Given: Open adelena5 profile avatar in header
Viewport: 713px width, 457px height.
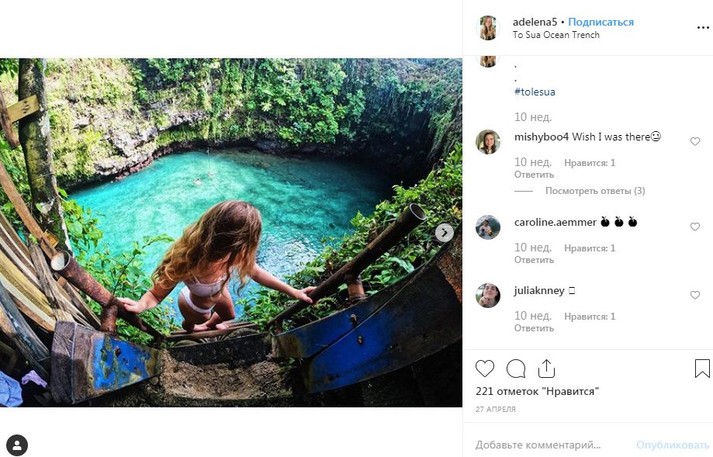Looking at the screenshot, I should pos(488,27).
